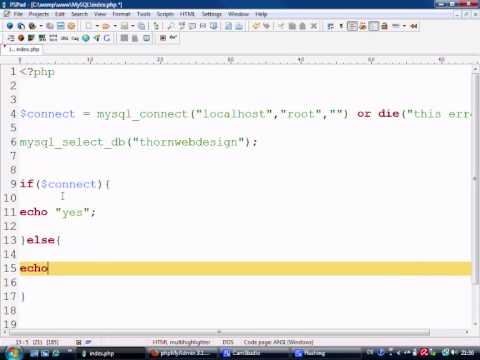Expand the dropdown next to ruler icon
This screenshot has height=360, width=480.
[404, 26]
